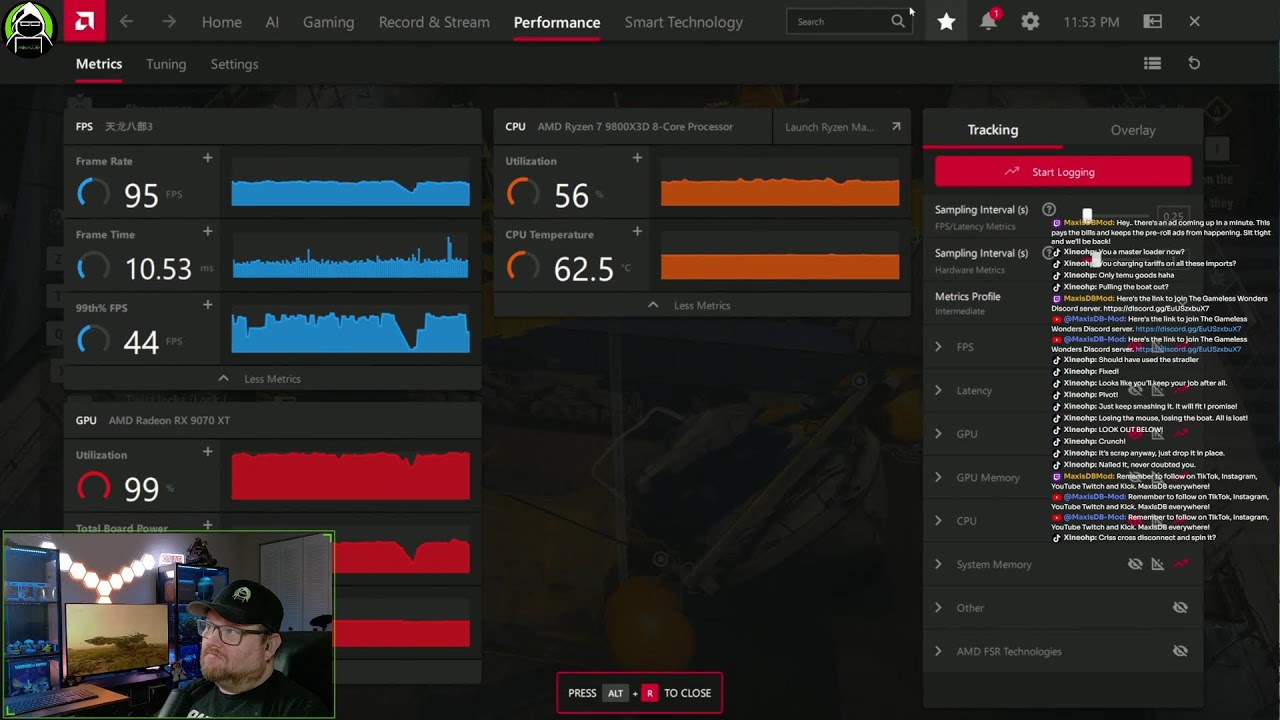Open the settings gear

[1030, 21]
